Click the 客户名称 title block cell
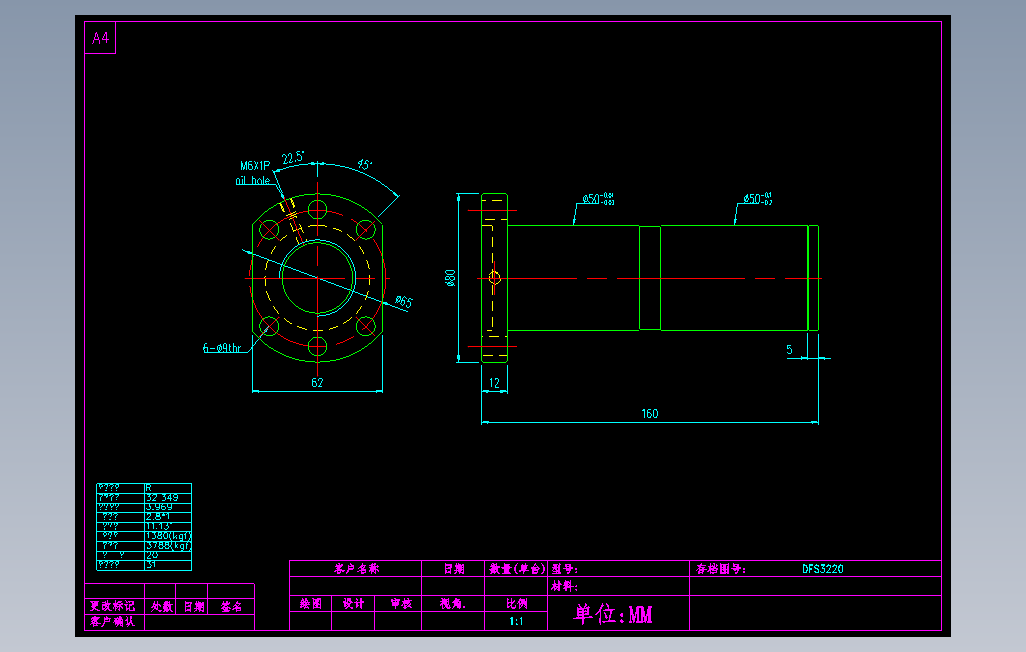 tap(356, 569)
